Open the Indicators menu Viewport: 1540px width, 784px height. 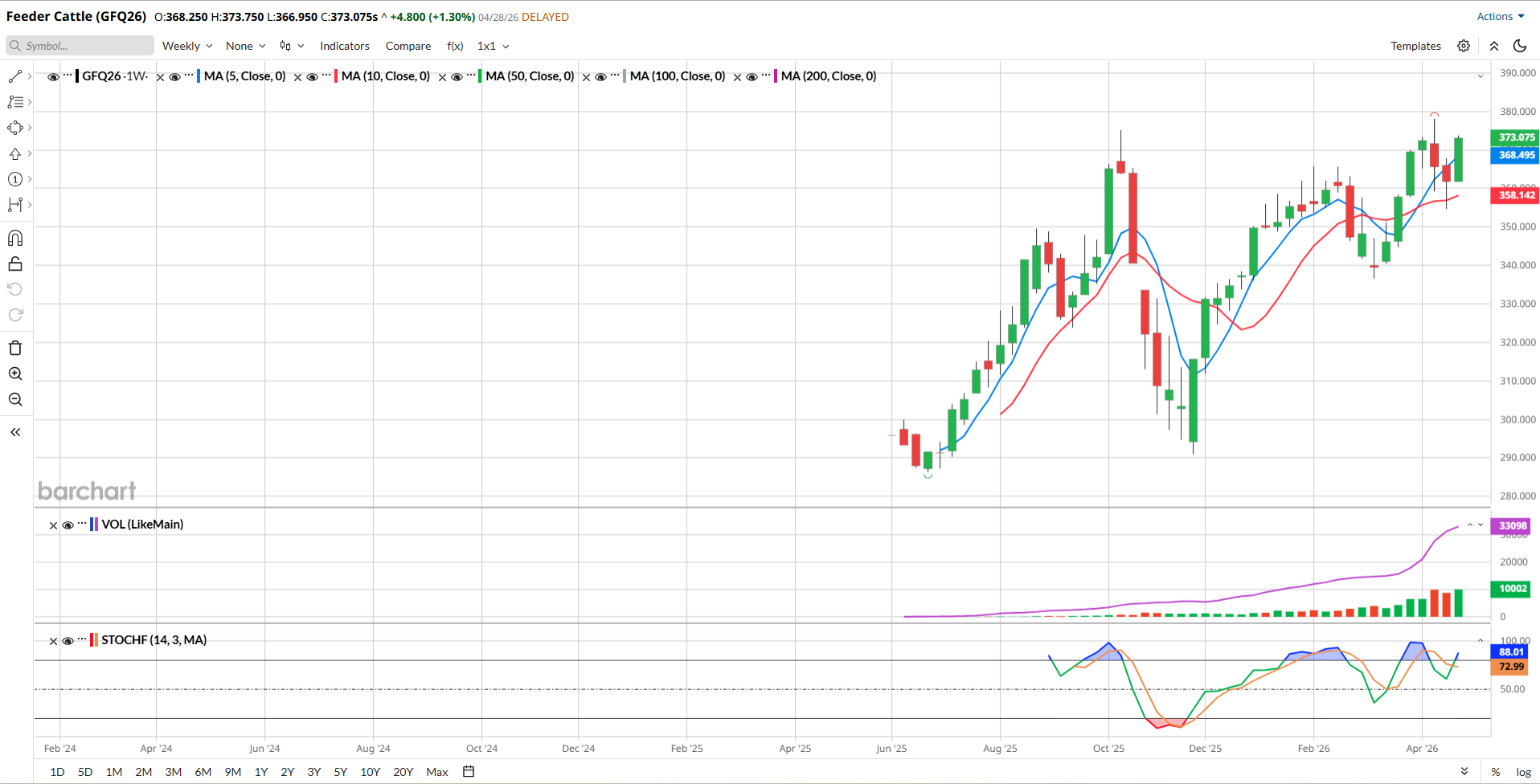tap(345, 46)
